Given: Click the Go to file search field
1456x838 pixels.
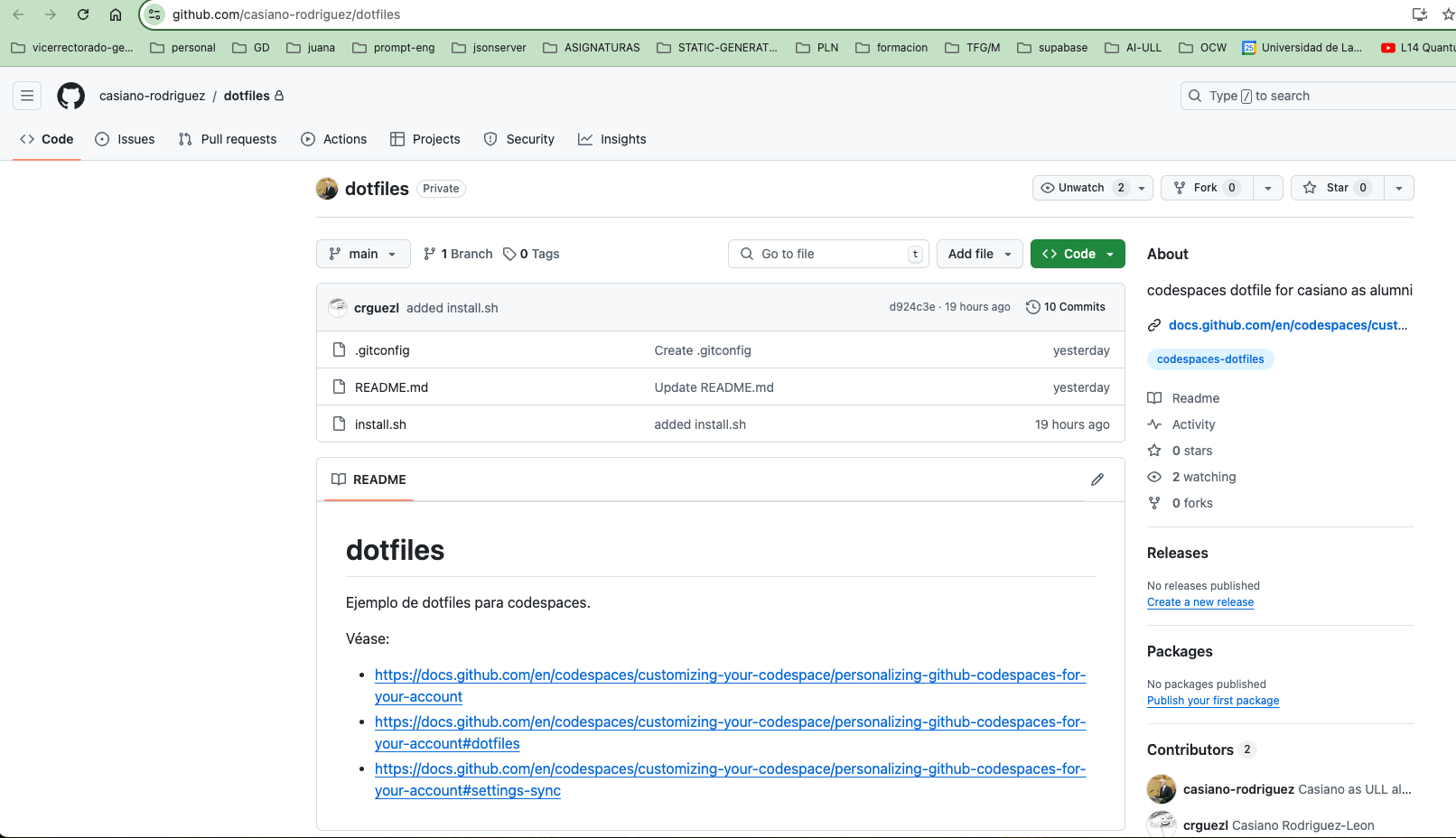Looking at the screenshot, I should 828,254.
